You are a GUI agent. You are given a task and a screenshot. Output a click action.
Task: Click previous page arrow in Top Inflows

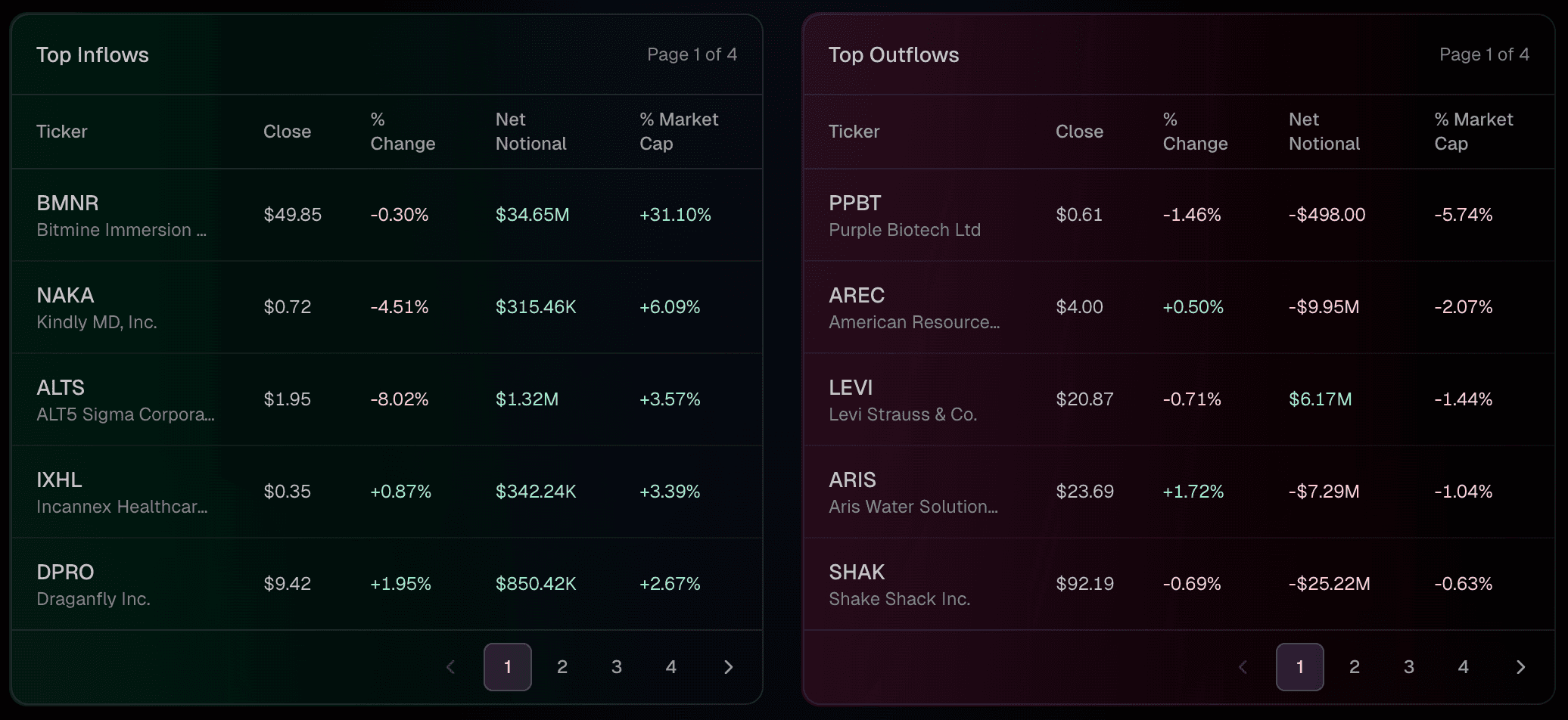(451, 667)
